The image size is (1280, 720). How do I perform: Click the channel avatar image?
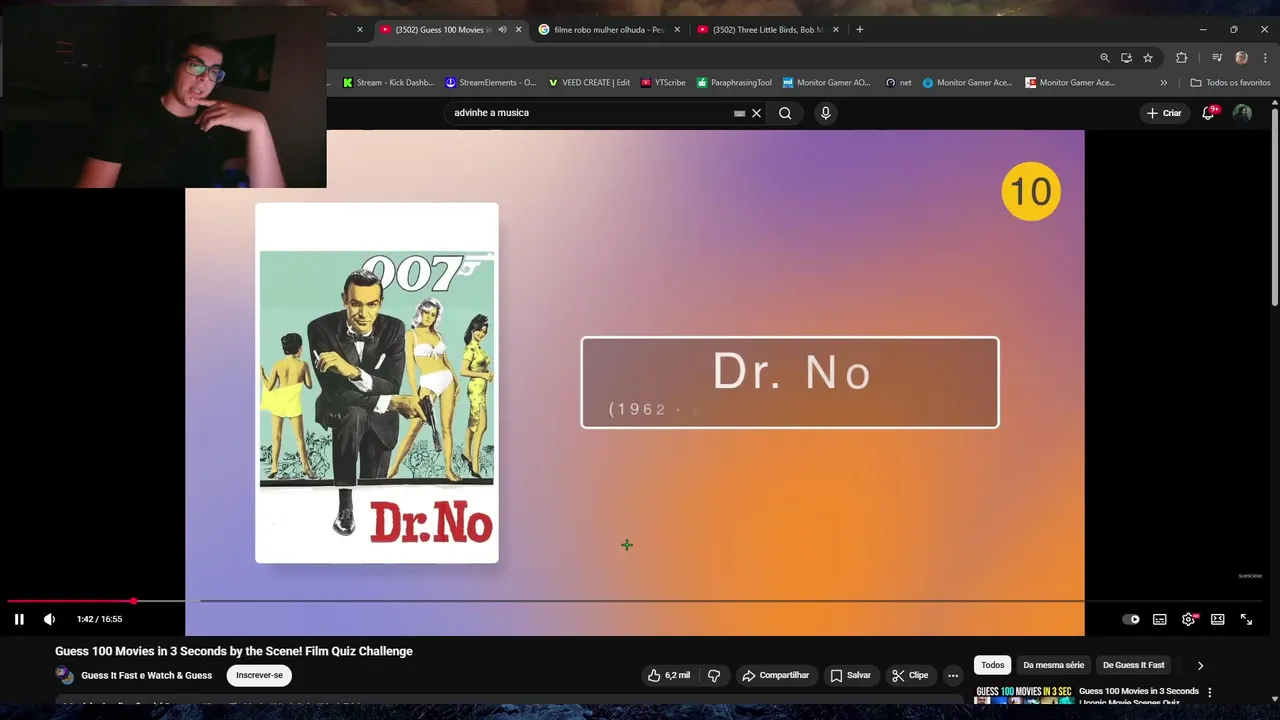(65, 675)
